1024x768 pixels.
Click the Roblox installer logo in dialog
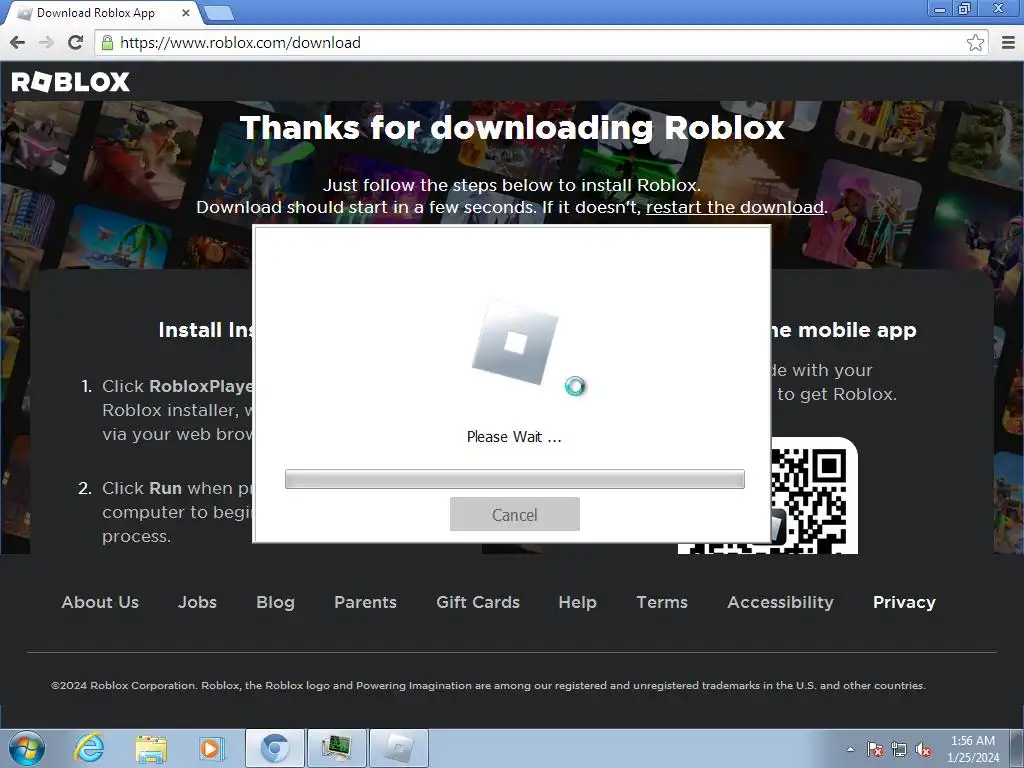click(x=515, y=342)
